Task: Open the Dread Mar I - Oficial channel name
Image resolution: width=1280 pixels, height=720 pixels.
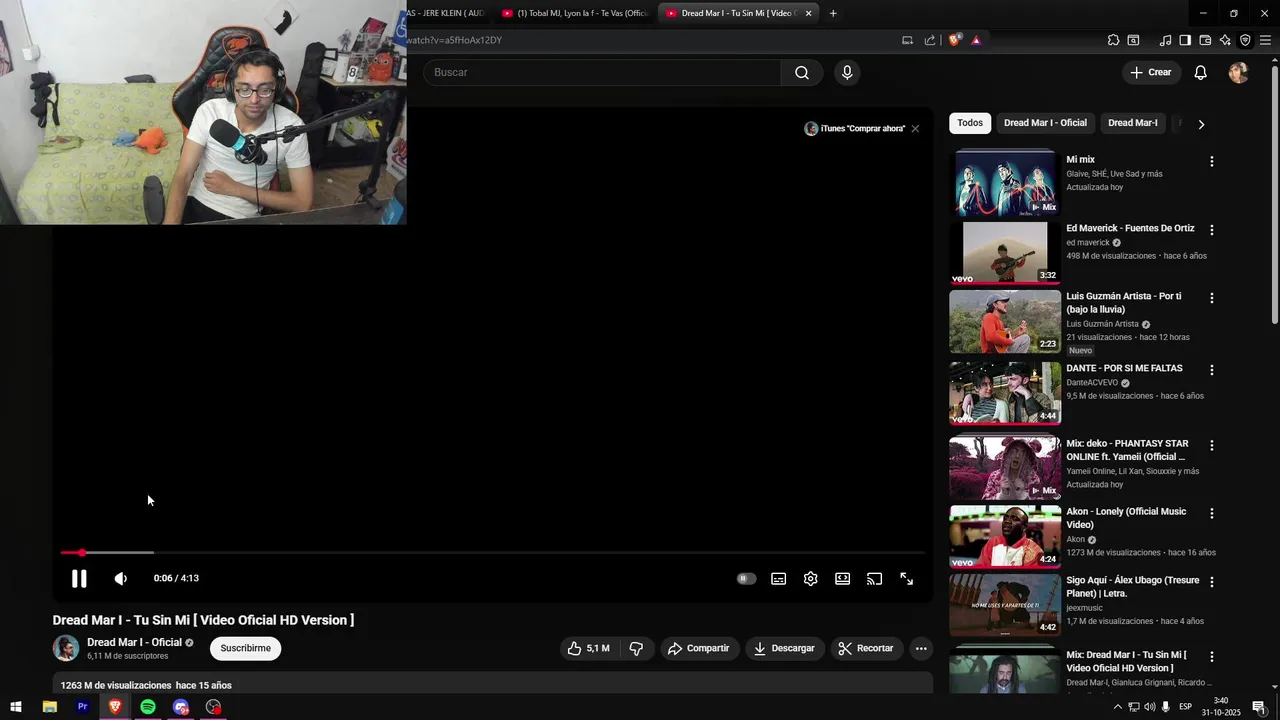Action: tap(134, 642)
